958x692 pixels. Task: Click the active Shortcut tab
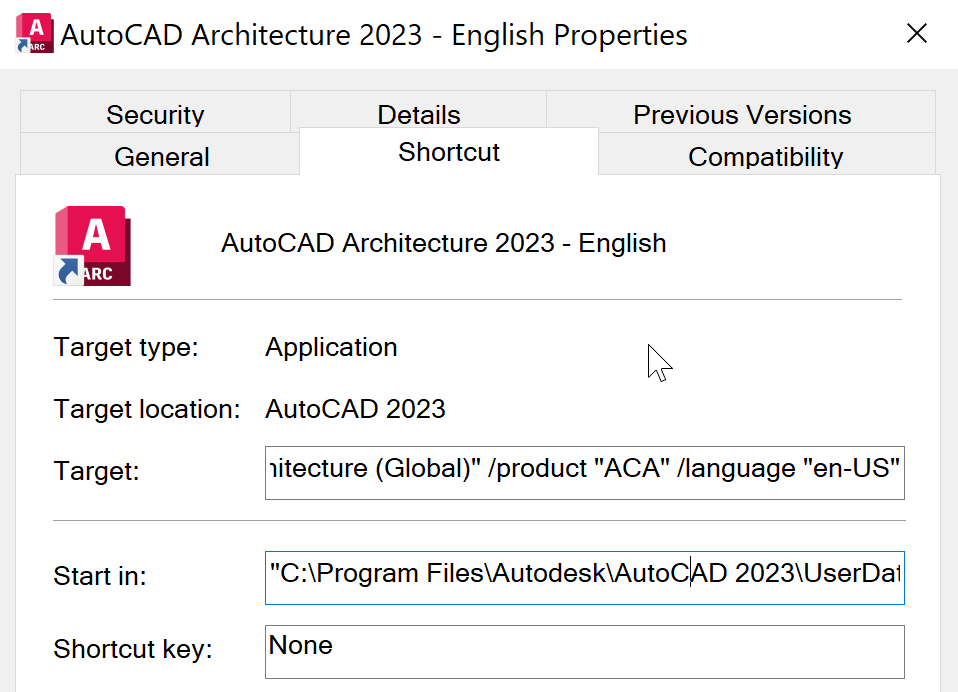(x=448, y=152)
